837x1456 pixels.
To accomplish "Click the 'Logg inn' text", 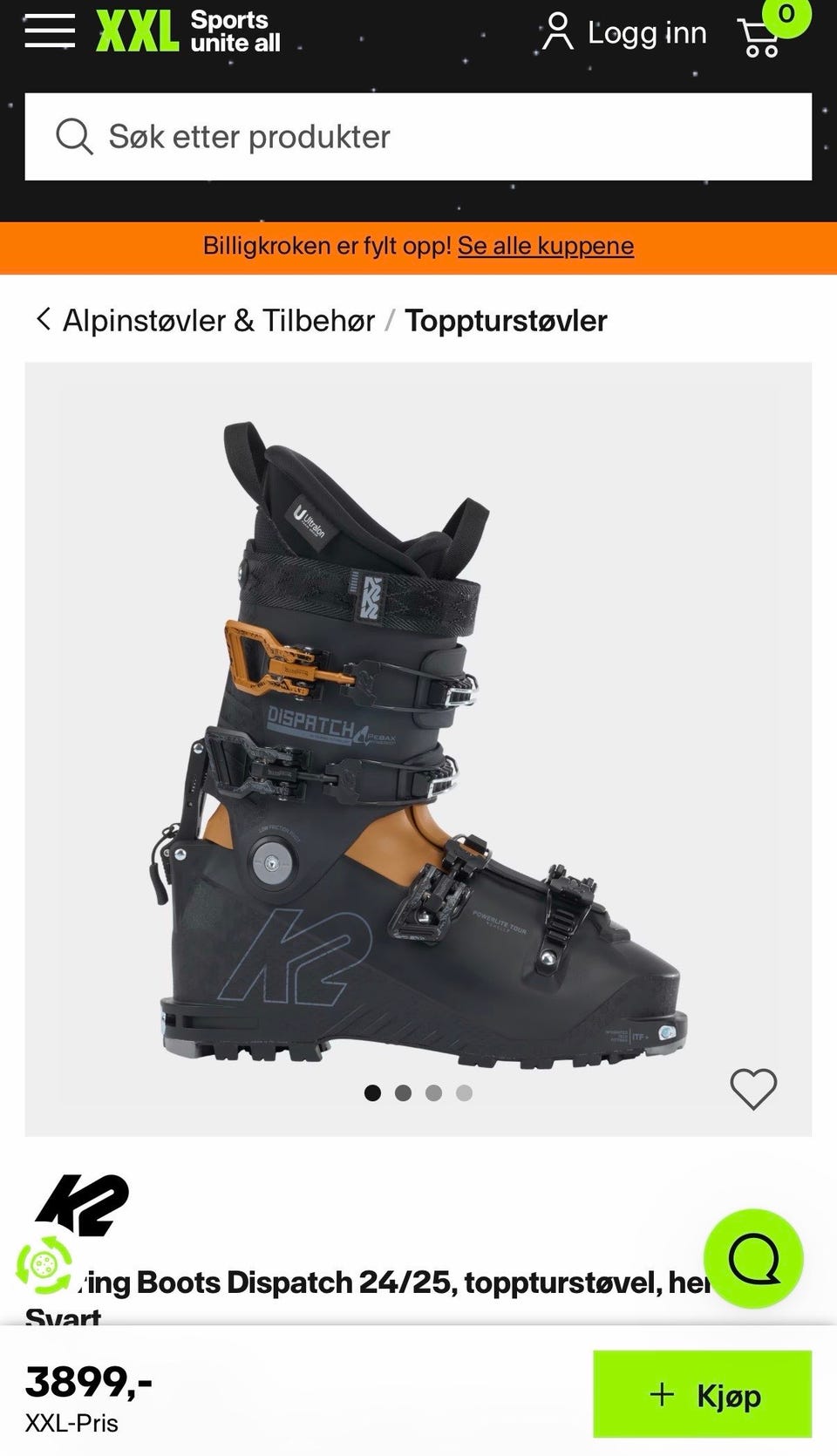I will tap(647, 33).
